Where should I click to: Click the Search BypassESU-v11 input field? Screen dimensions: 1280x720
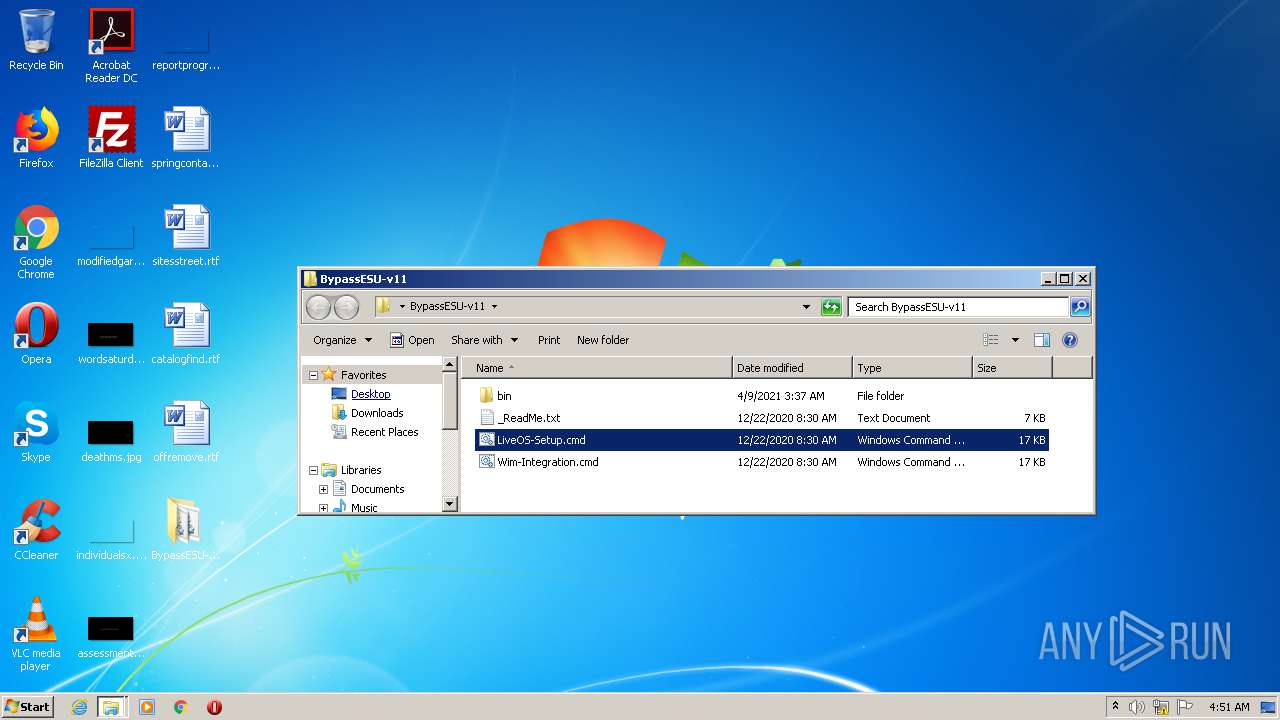click(958, 307)
